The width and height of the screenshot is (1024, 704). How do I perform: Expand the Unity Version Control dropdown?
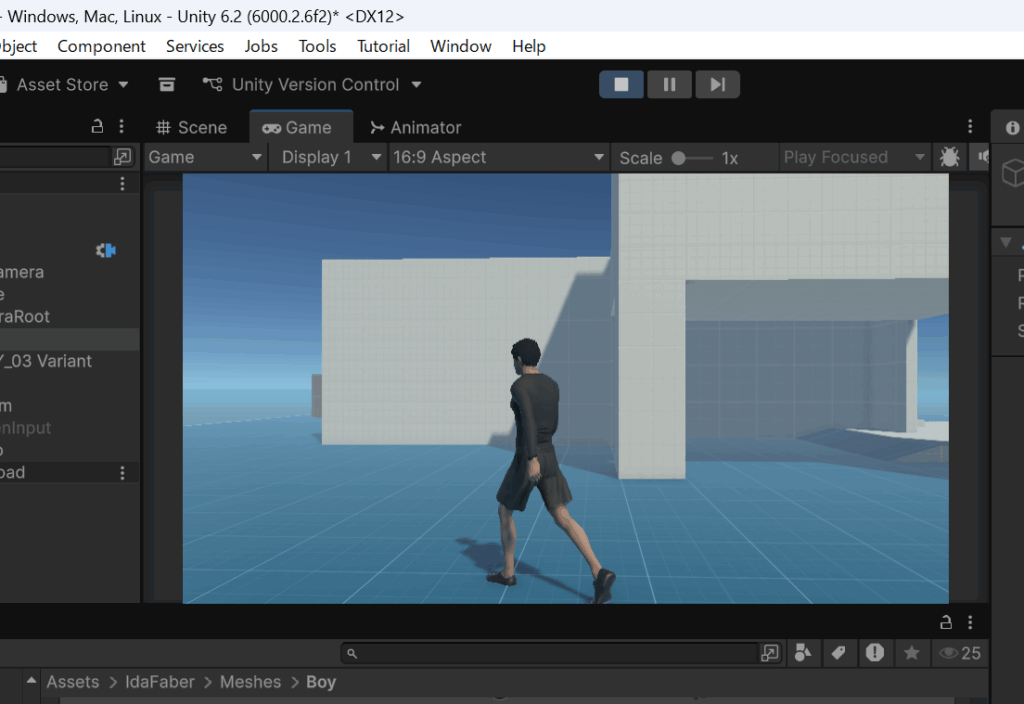pyautogui.click(x=312, y=85)
